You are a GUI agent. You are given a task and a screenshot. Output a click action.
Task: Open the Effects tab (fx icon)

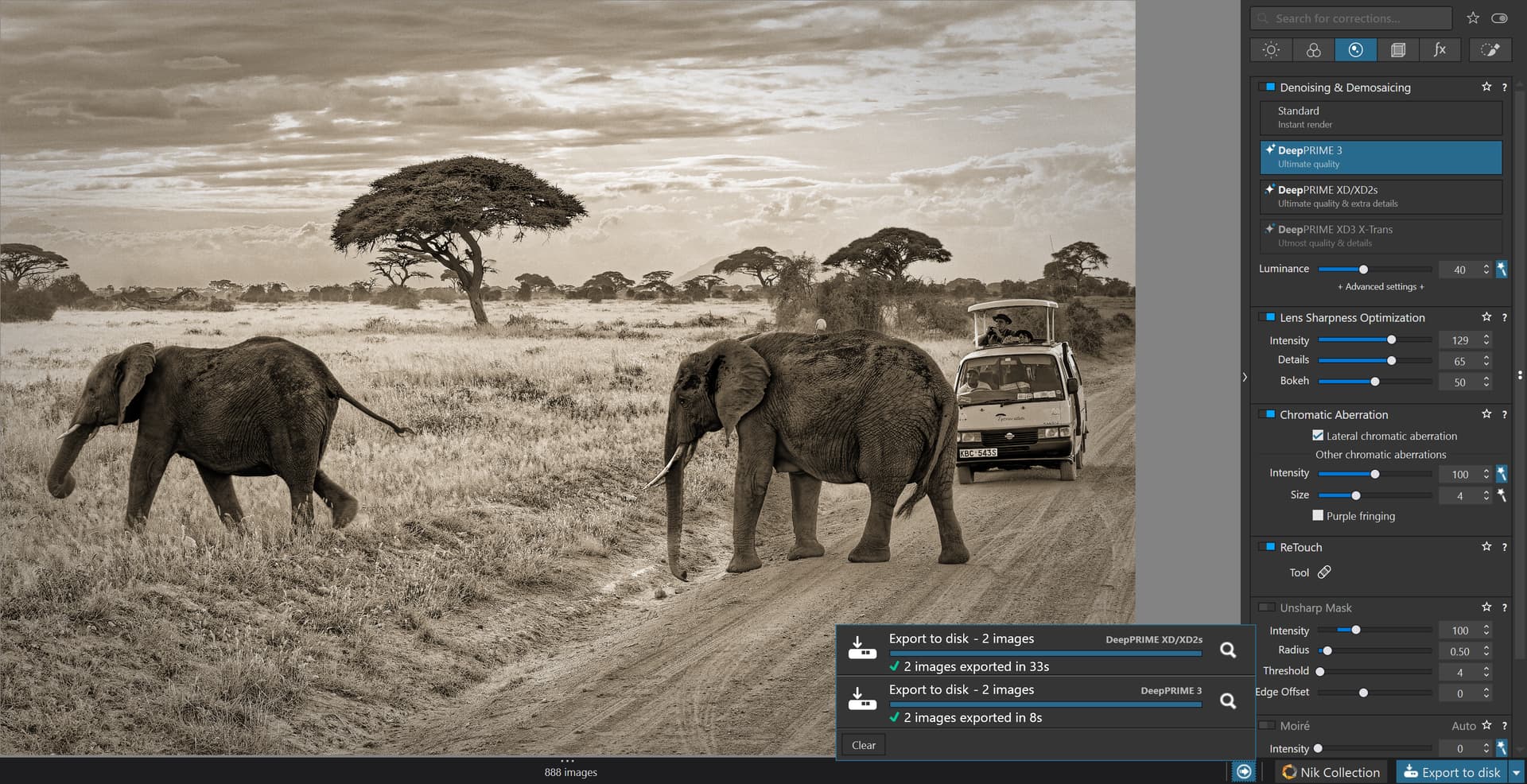[1440, 50]
